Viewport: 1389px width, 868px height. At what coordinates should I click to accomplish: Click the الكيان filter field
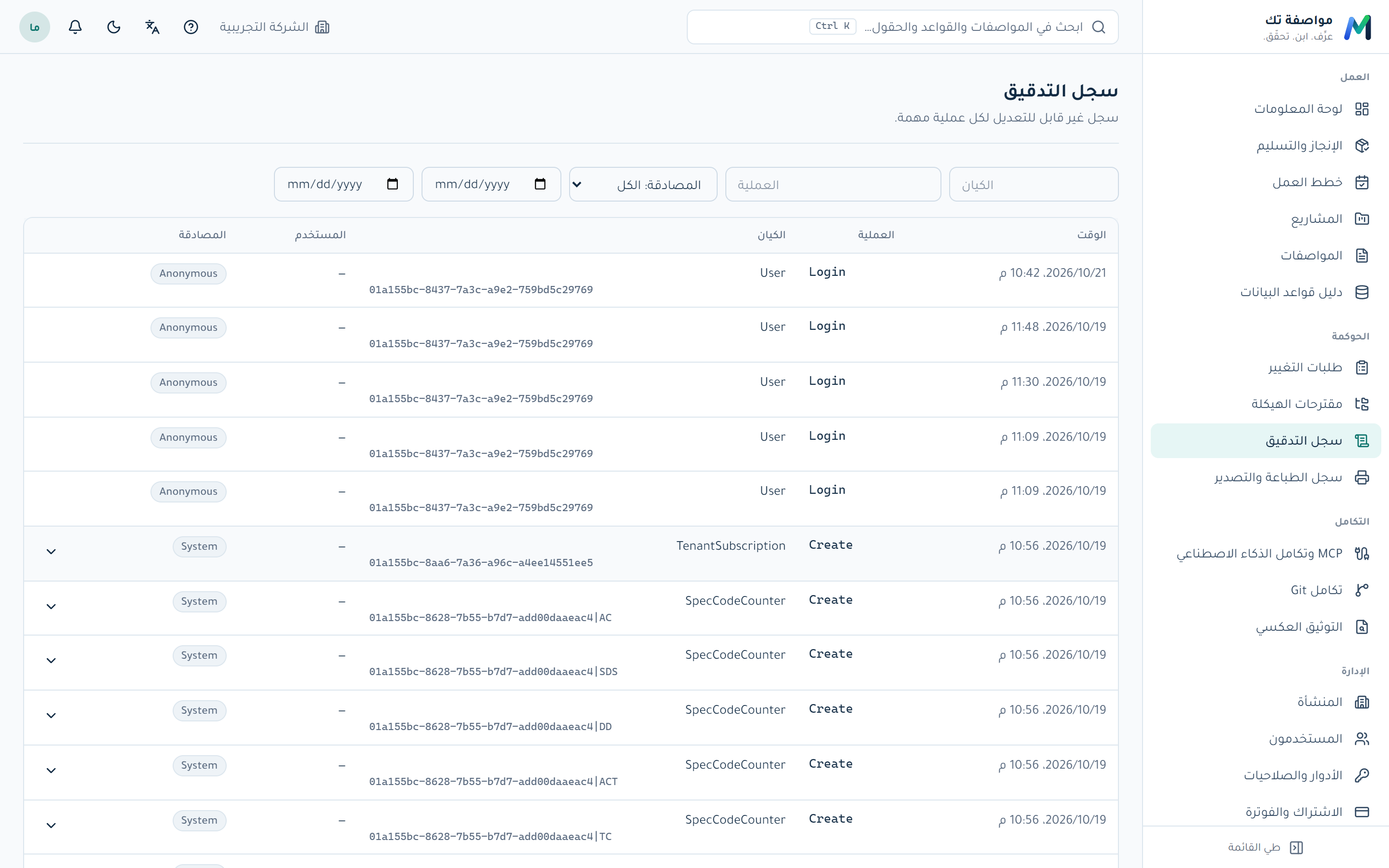[x=1034, y=185]
